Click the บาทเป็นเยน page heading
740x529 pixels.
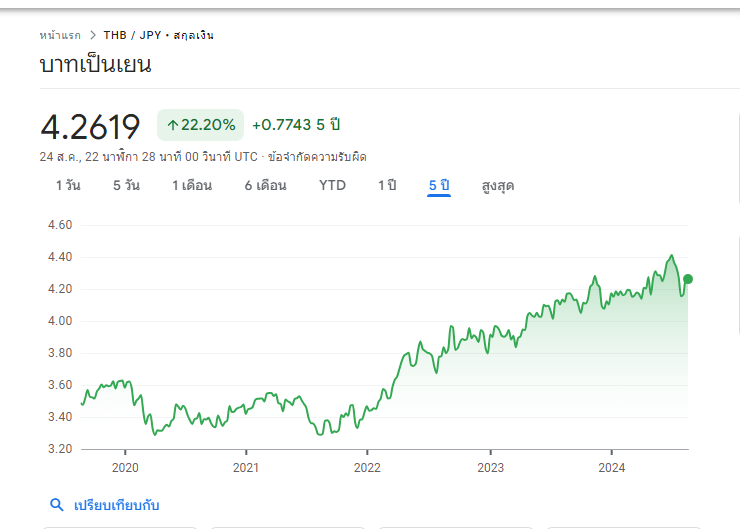[96, 66]
